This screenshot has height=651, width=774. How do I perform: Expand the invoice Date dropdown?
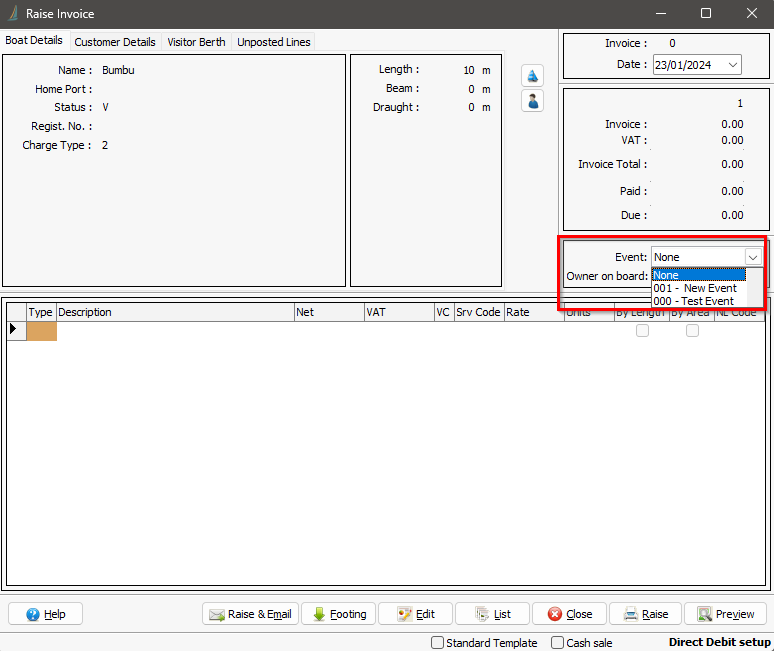point(732,65)
